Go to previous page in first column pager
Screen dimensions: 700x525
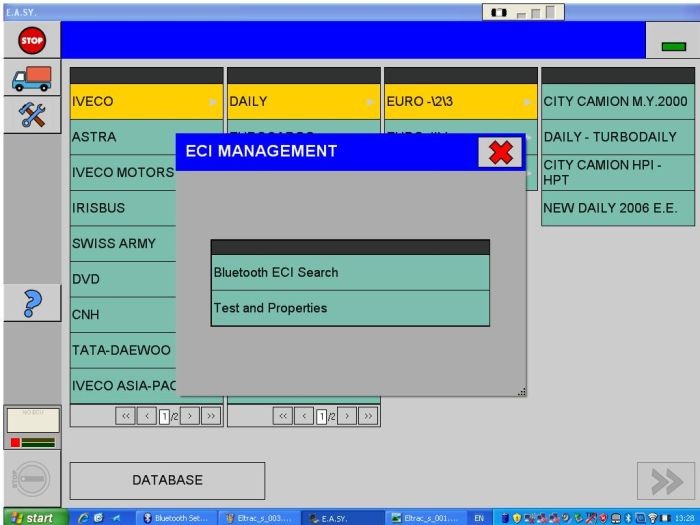pyautogui.click(x=147, y=416)
